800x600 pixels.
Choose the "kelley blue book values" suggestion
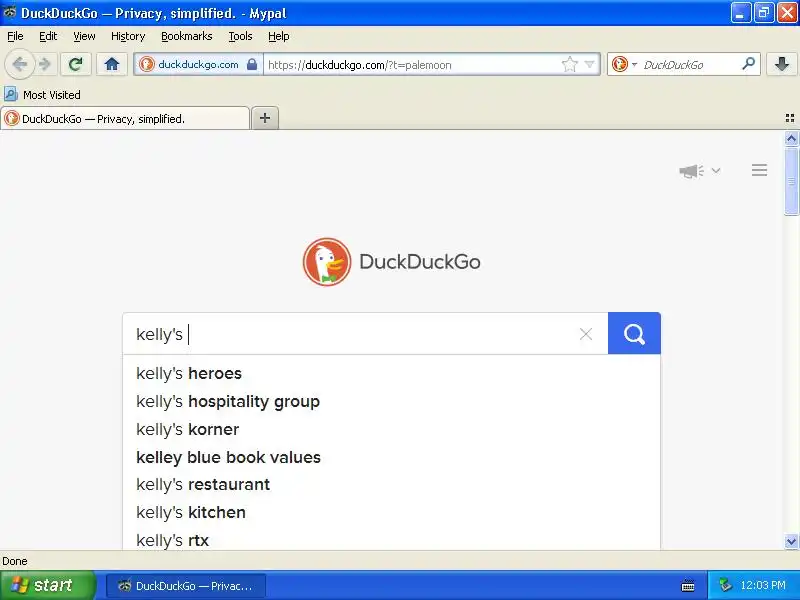391,457
